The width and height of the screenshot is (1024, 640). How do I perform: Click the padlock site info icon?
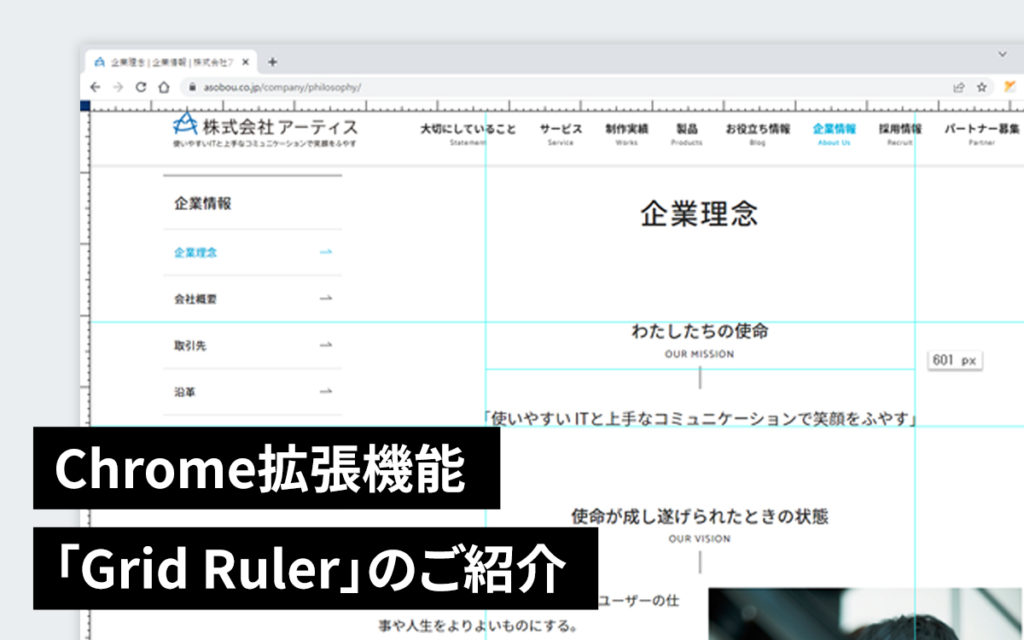tap(192, 87)
